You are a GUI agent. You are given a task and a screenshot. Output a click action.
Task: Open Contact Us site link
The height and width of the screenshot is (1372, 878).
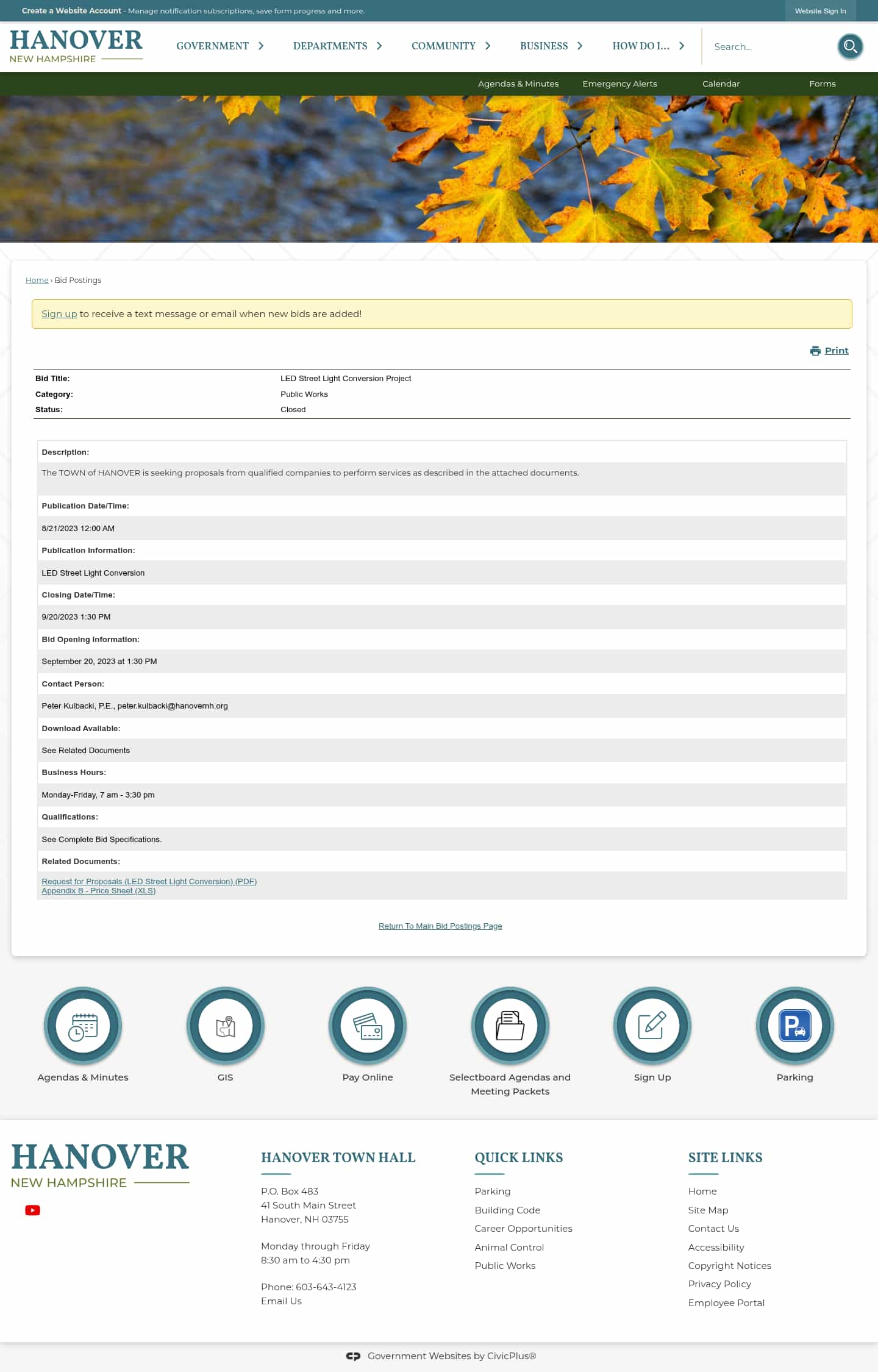713,1229
